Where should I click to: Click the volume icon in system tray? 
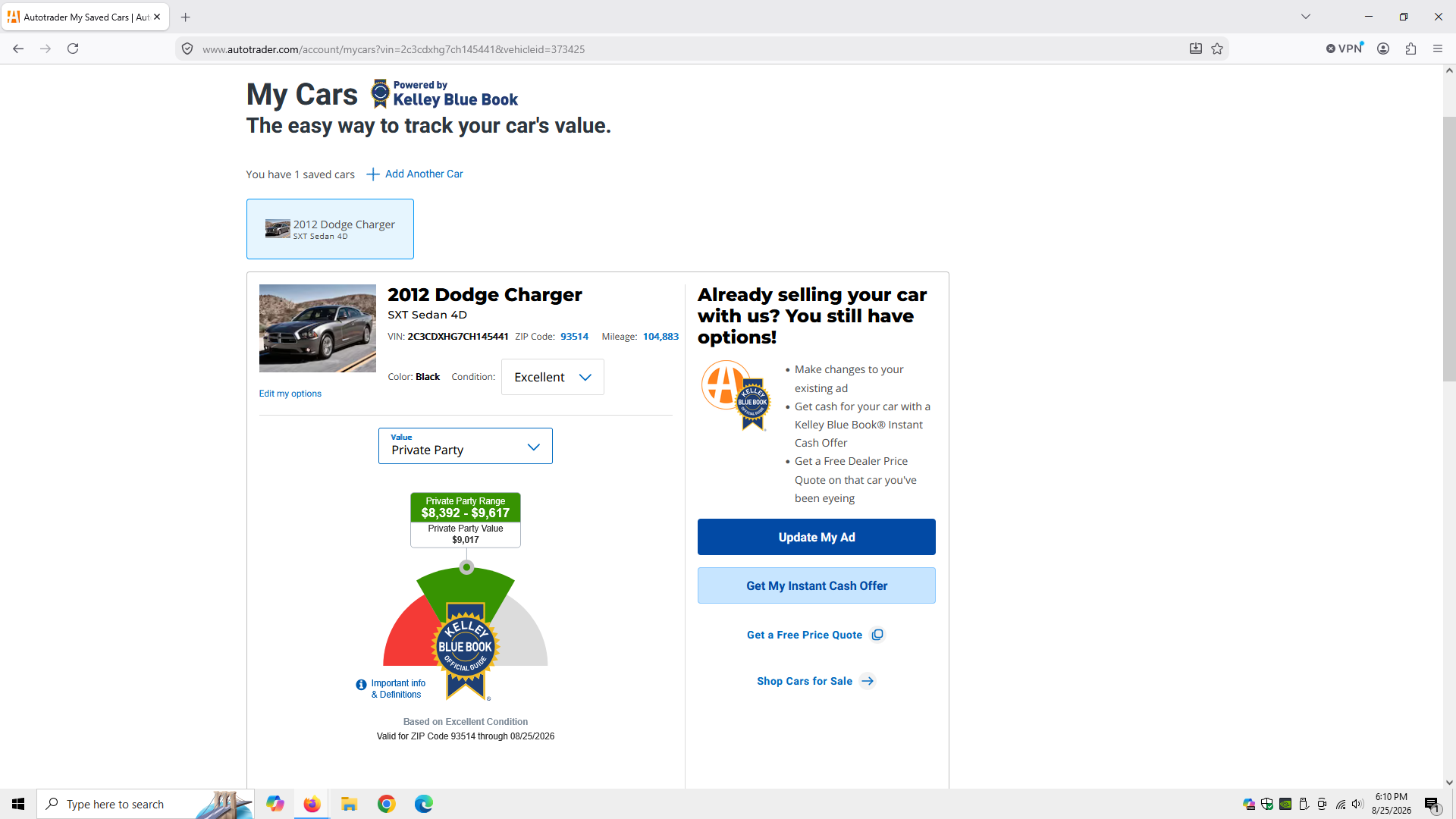point(1357,804)
